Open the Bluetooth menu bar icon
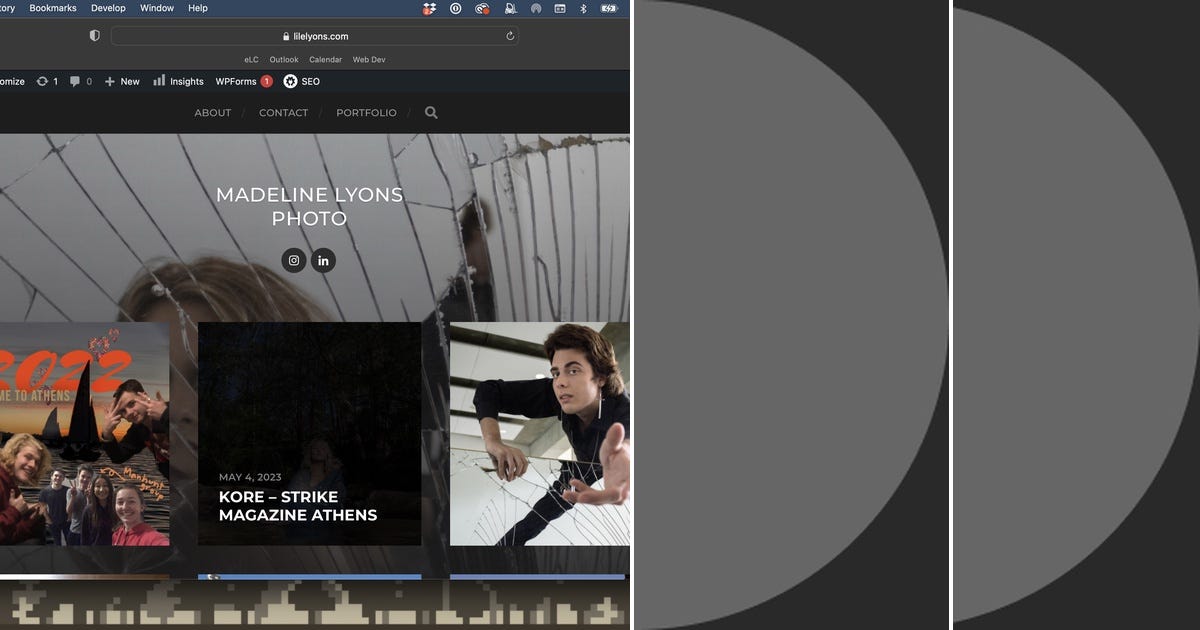Image resolution: width=1200 pixels, height=630 pixels. click(583, 8)
